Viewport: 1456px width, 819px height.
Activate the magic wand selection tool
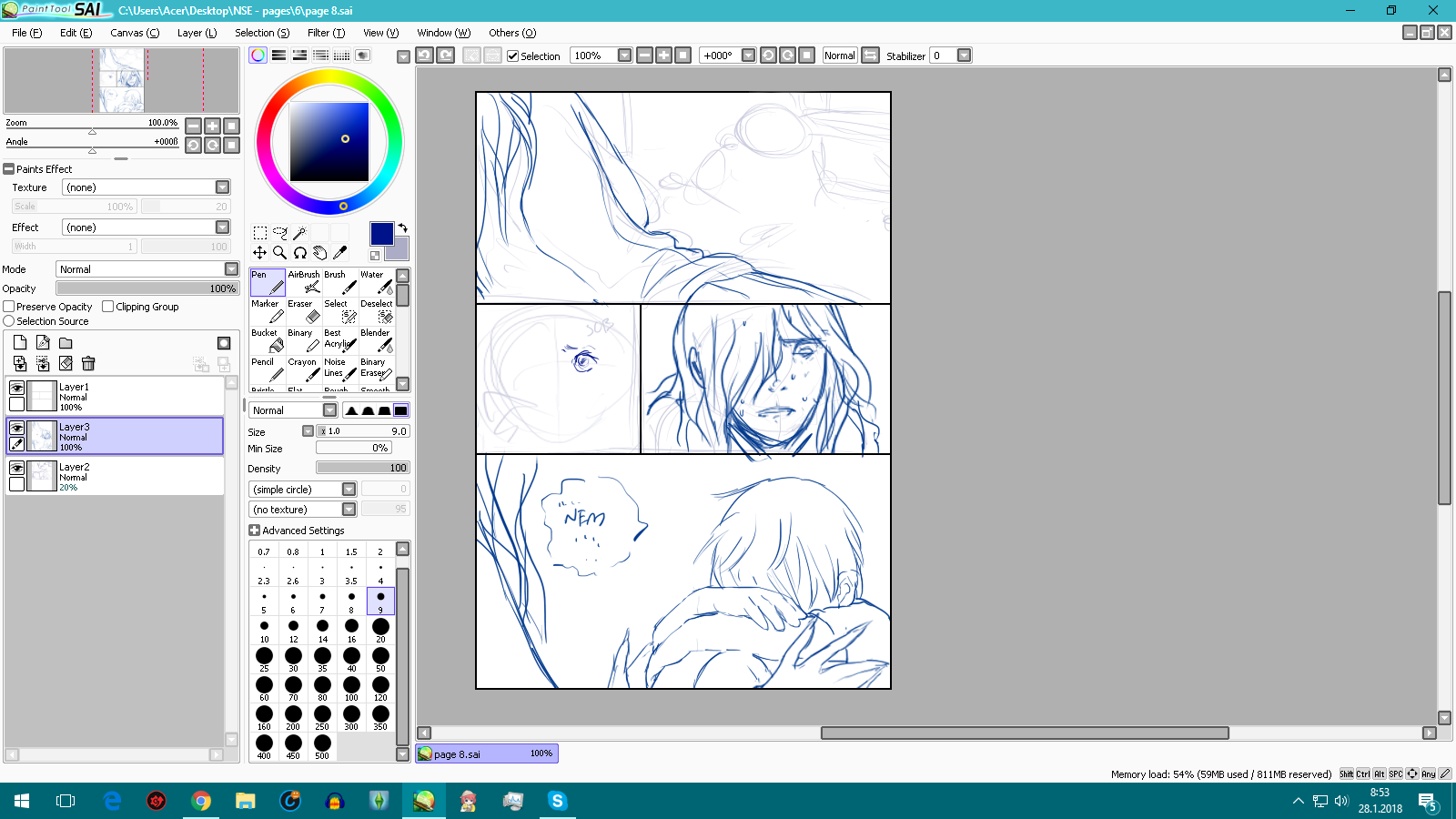(299, 233)
